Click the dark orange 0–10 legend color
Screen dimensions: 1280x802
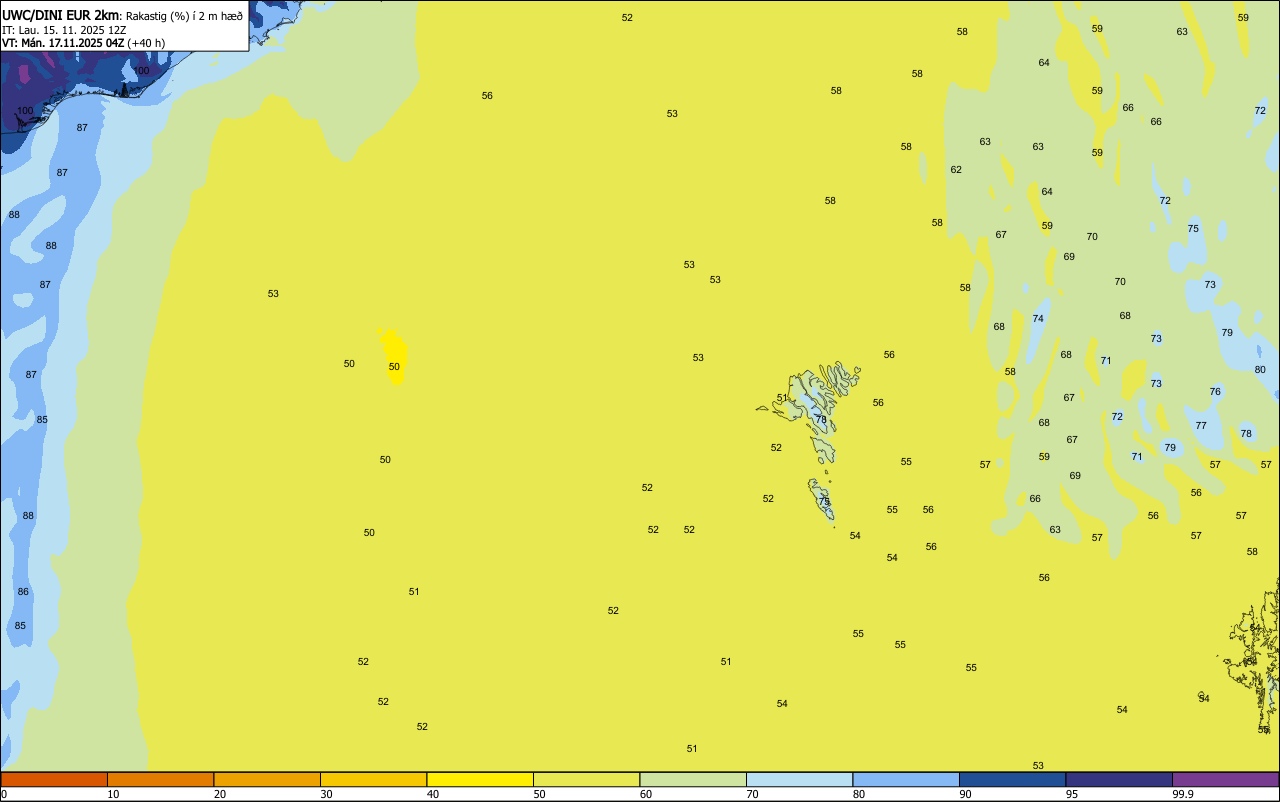click(x=54, y=779)
